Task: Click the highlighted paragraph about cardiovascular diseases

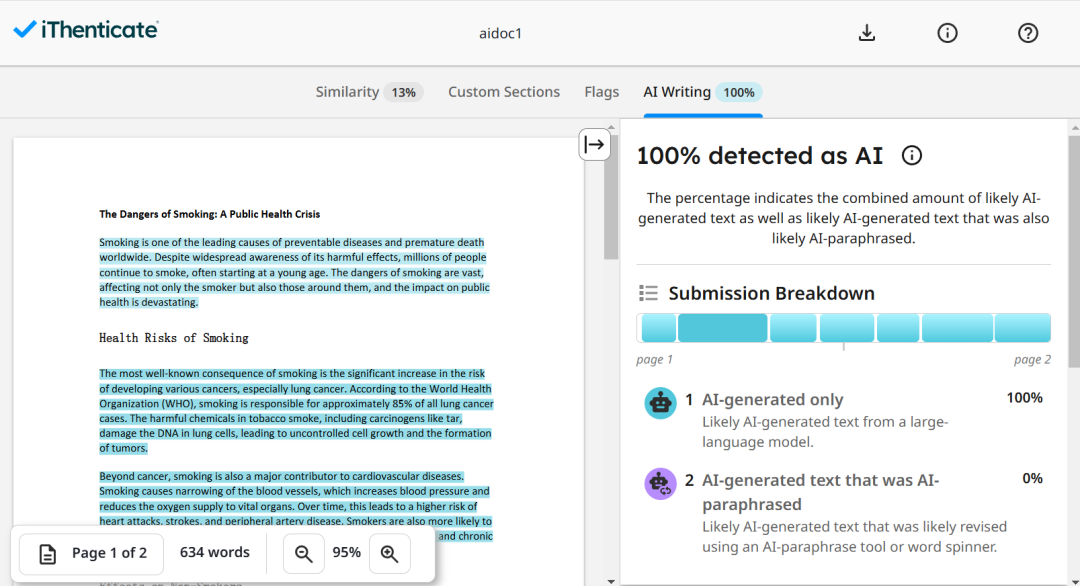Action: click(x=295, y=506)
